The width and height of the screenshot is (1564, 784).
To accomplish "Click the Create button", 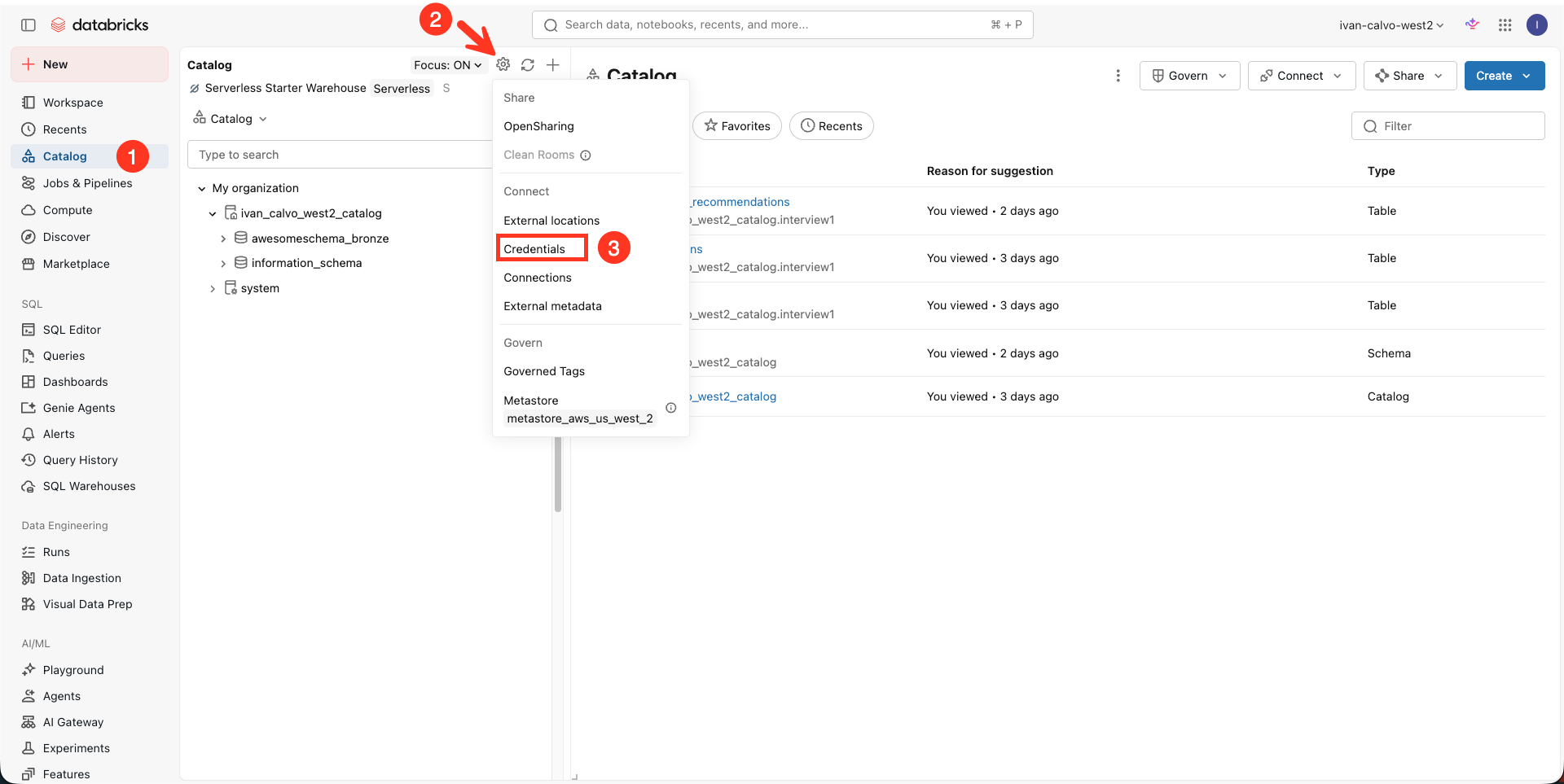I will tap(1504, 76).
